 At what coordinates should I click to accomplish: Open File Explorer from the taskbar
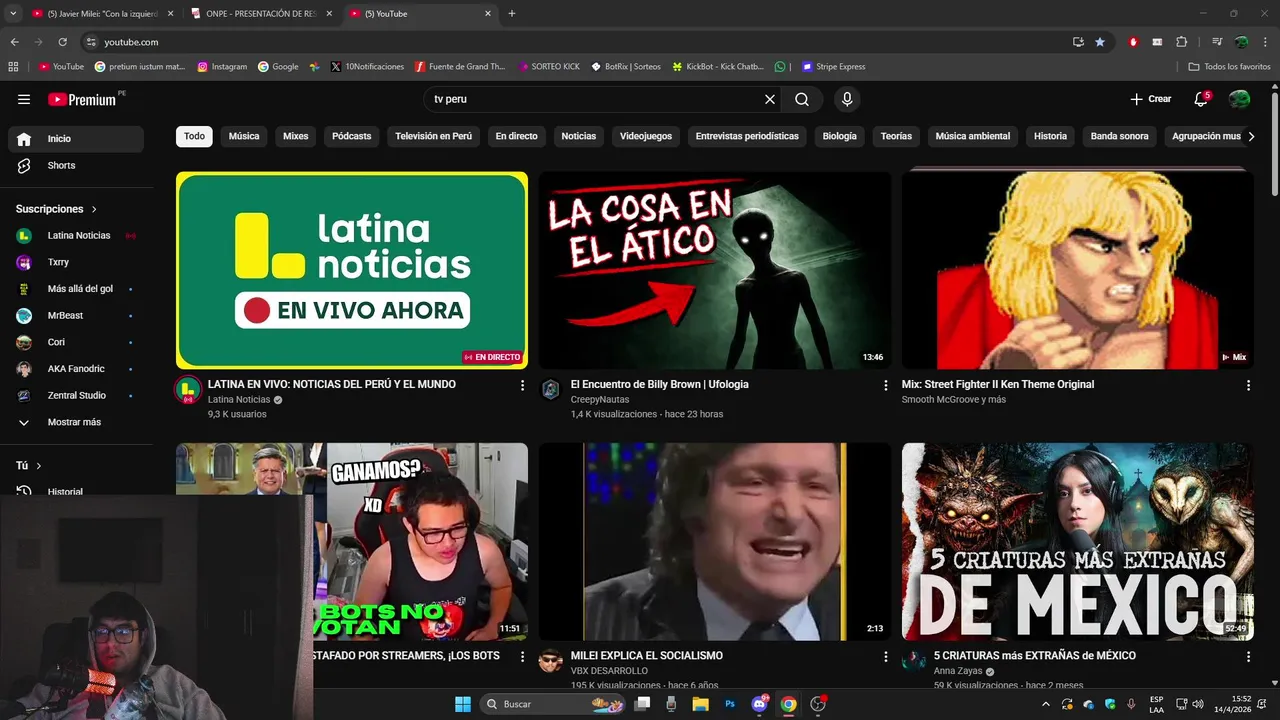pos(701,704)
